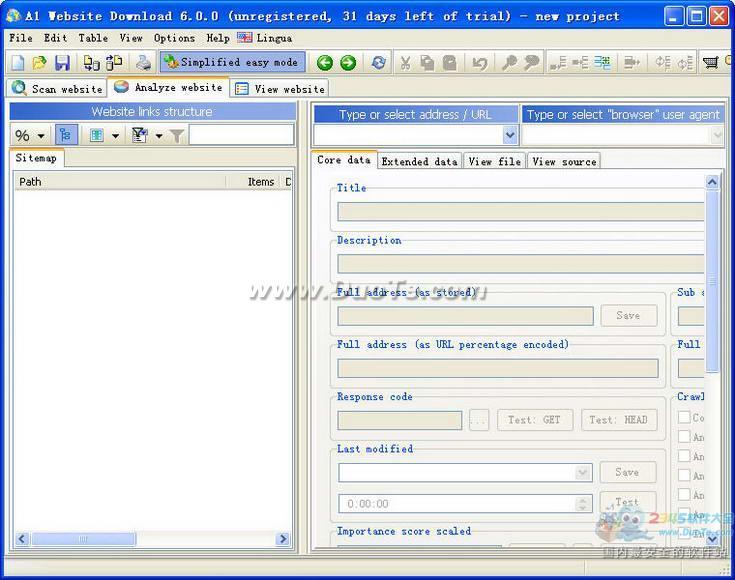Image resolution: width=735 pixels, height=580 pixels.
Task: Click the columns table icon in left toolbar
Action: click(97, 136)
